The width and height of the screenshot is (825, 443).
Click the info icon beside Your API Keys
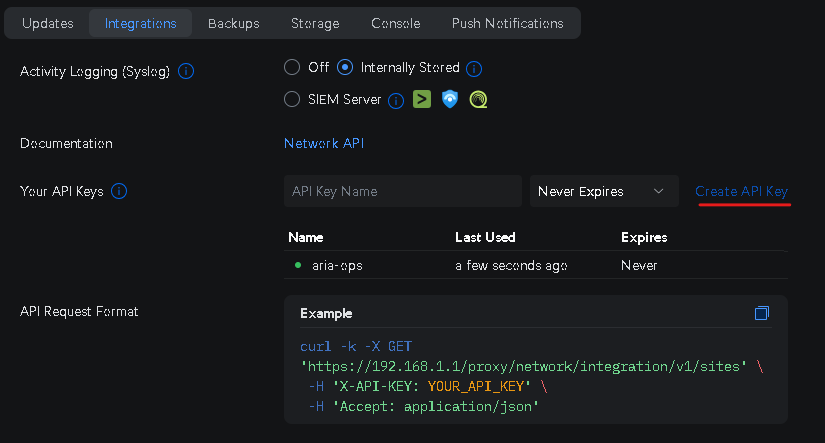click(119, 191)
